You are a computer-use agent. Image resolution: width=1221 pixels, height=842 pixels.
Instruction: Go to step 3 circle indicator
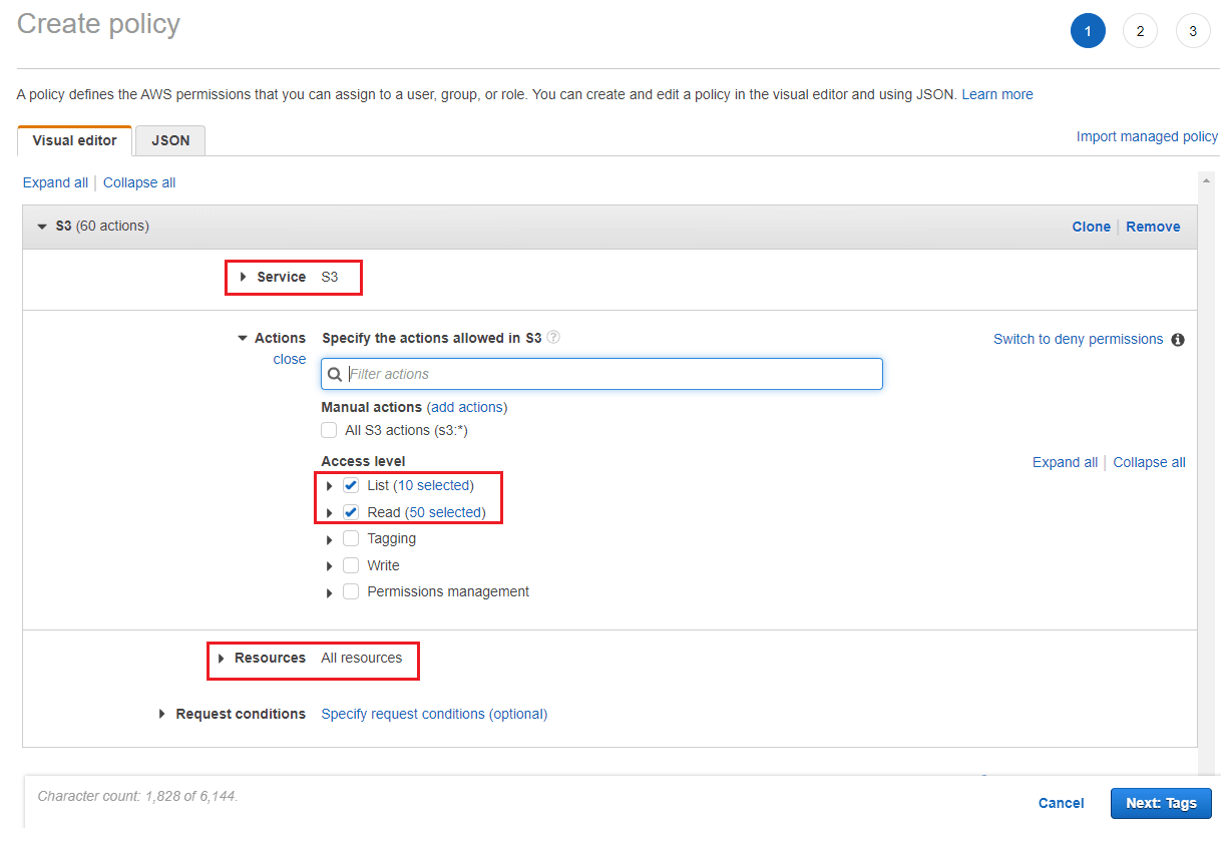click(x=1193, y=31)
